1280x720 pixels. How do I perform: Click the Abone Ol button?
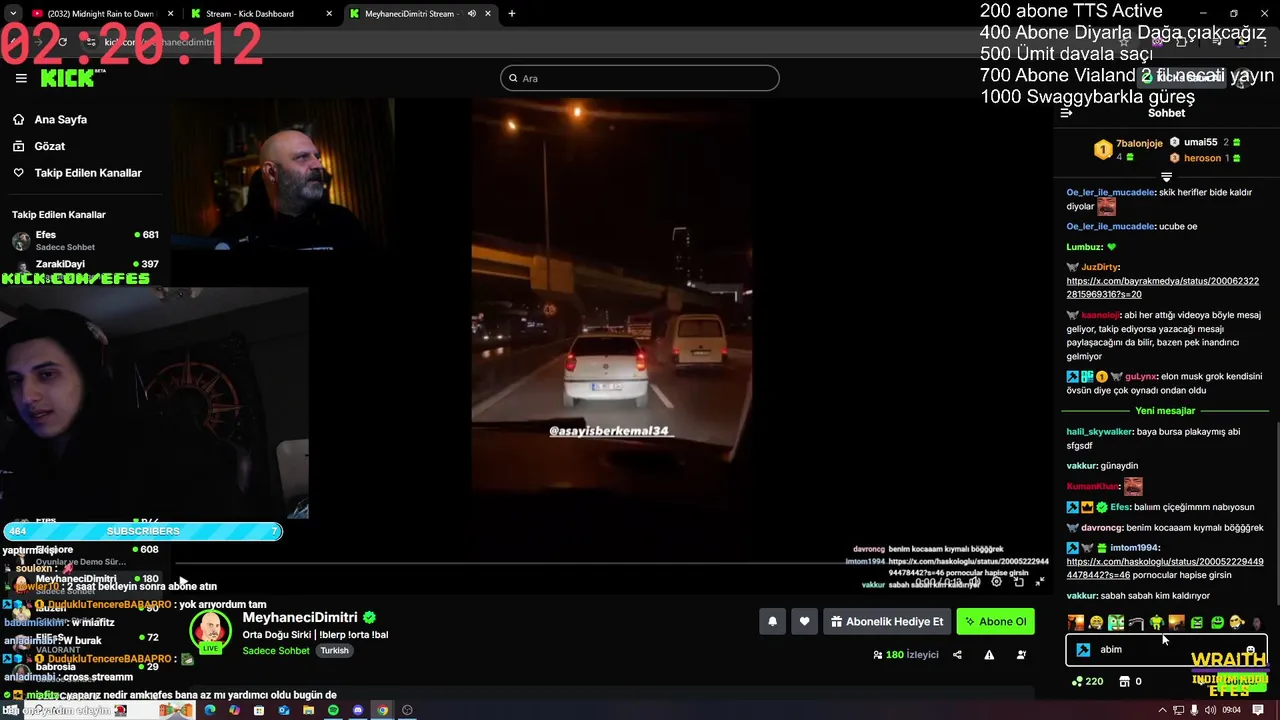click(x=995, y=621)
